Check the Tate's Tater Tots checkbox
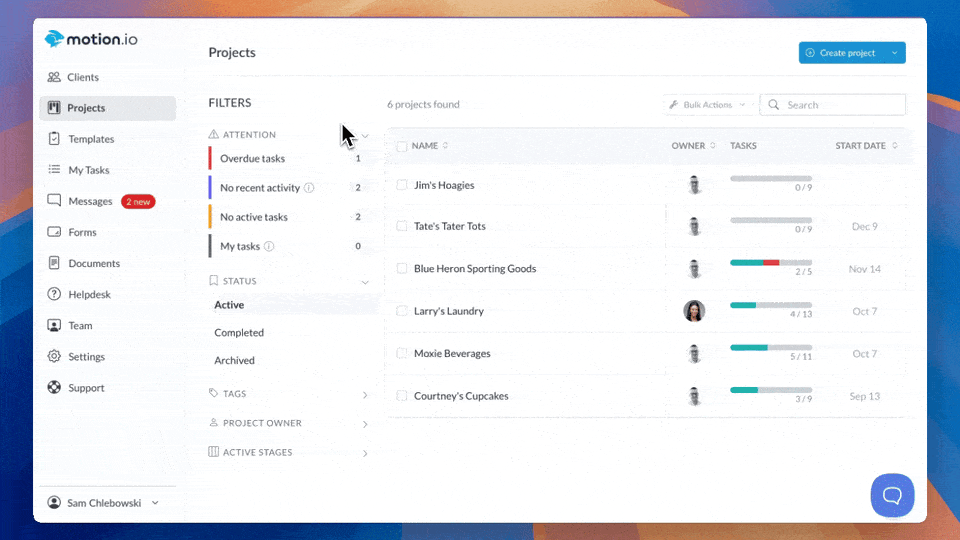The width and height of the screenshot is (960, 540). click(402, 226)
